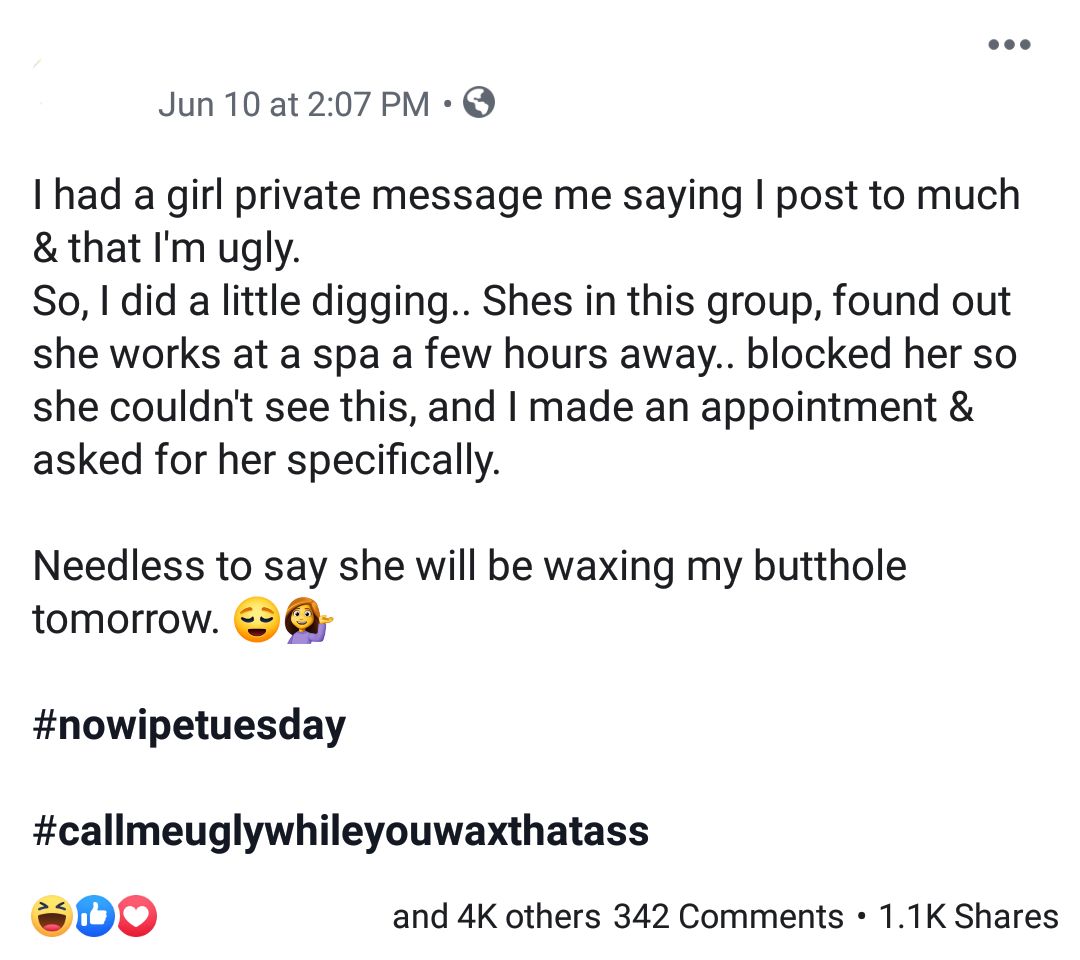Click the Haha reaction icon

coord(51,916)
